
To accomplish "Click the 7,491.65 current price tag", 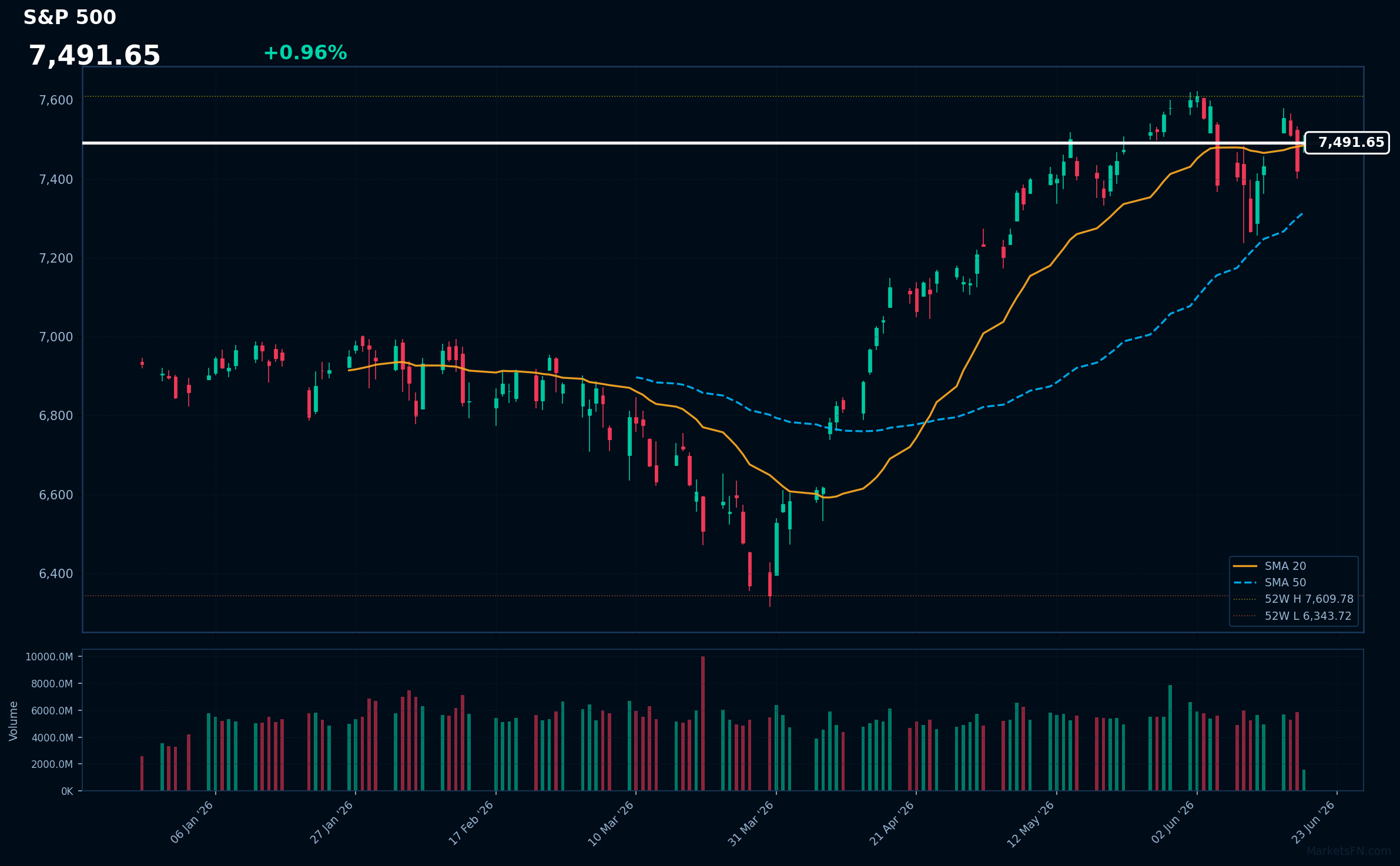I will coord(1347,143).
